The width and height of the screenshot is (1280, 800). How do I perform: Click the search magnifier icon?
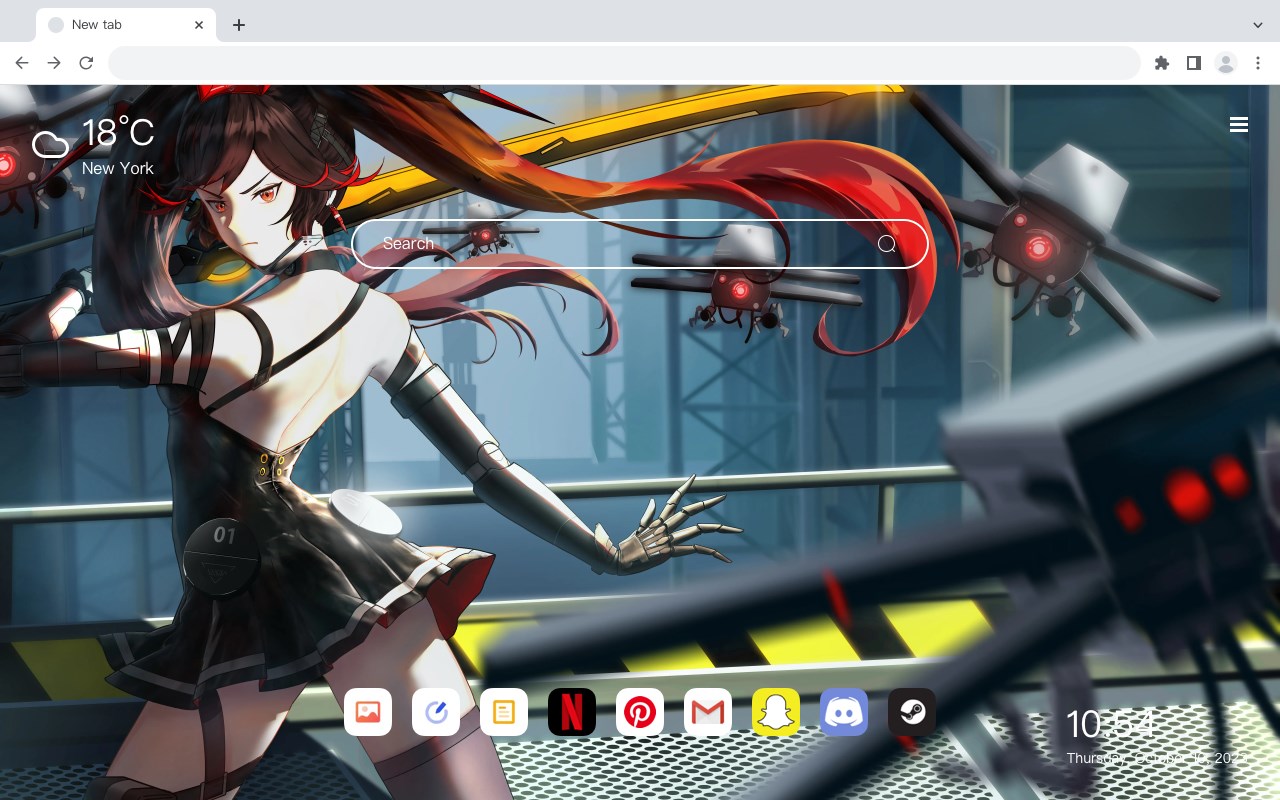887,244
